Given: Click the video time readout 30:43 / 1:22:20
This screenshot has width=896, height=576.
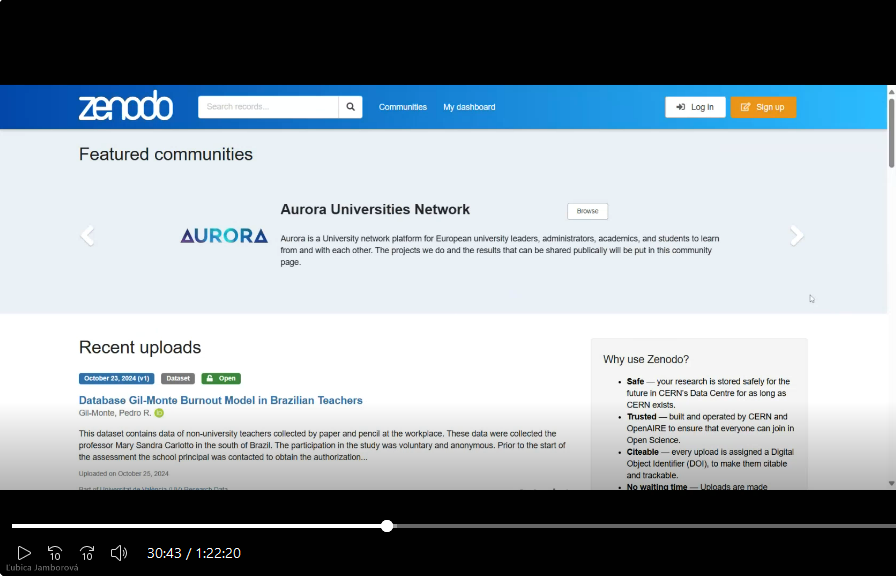Looking at the screenshot, I should [x=194, y=553].
